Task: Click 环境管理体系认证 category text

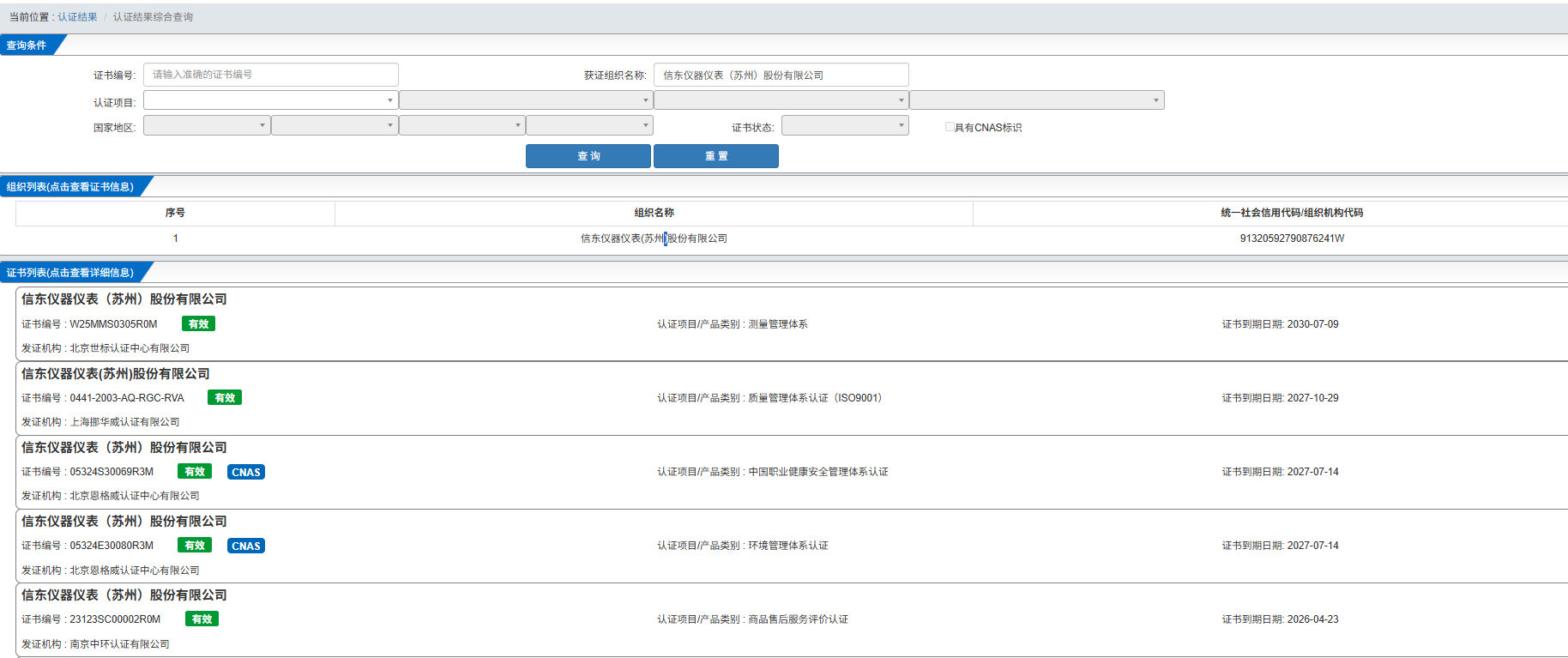Action: click(x=788, y=546)
